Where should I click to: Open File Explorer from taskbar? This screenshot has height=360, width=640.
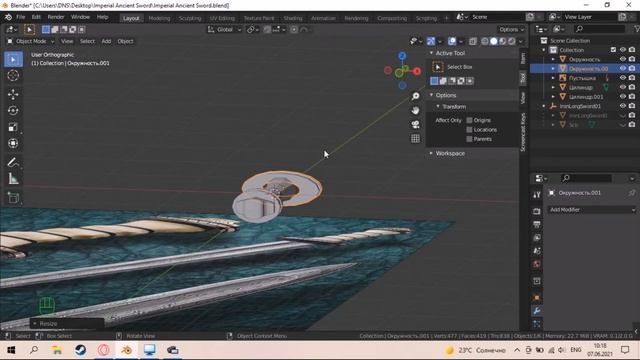tap(57, 350)
